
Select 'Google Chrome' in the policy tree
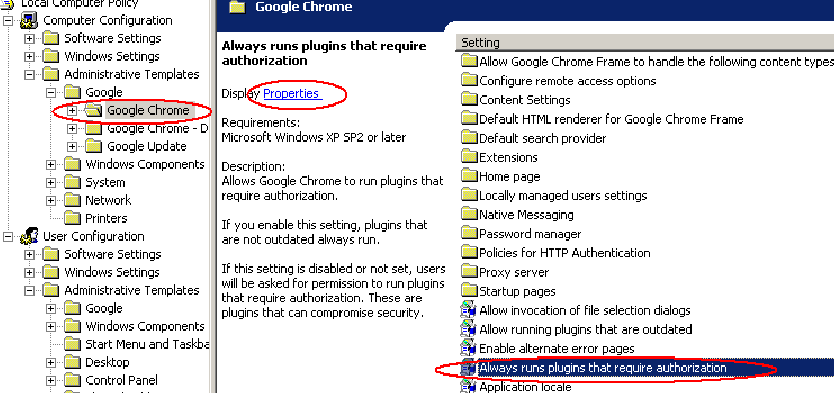[x=148, y=111]
